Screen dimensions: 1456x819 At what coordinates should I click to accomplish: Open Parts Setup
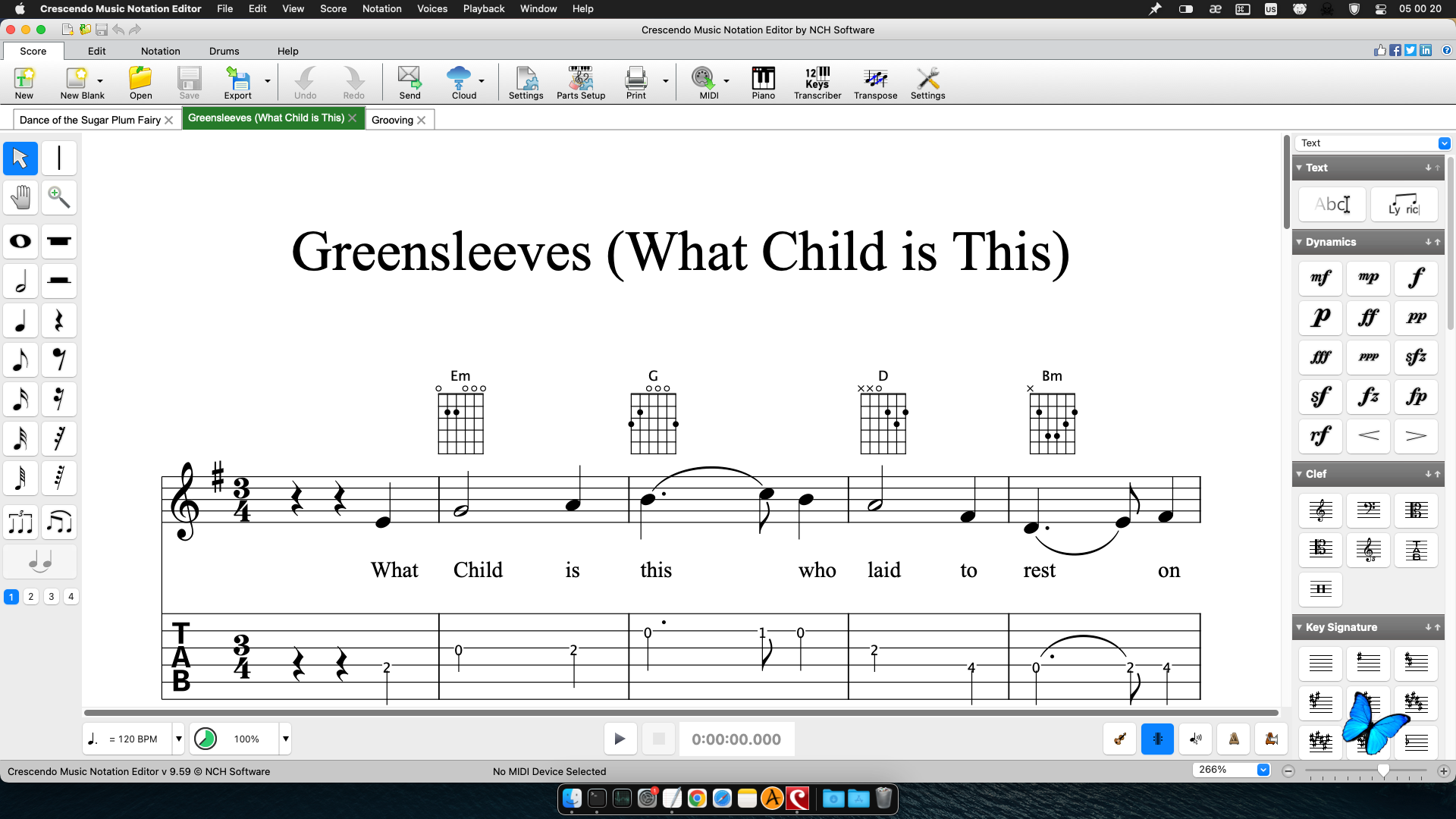pyautogui.click(x=581, y=83)
